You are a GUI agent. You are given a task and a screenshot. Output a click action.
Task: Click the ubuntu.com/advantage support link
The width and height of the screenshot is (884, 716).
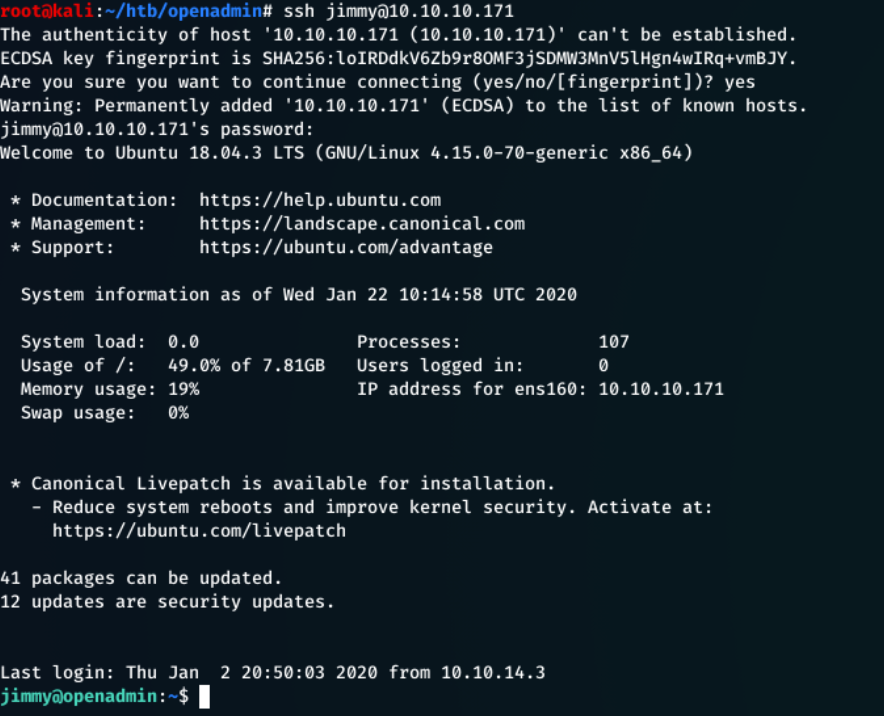pyautogui.click(x=346, y=247)
